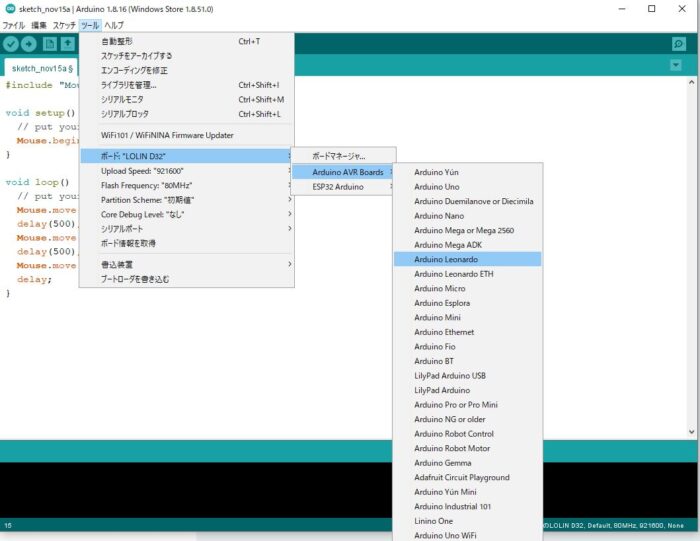Image resolution: width=700 pixels, height=541 pixels.
Task: Close the ツール menu from menu bar
Action: click(x=90, y=25)
